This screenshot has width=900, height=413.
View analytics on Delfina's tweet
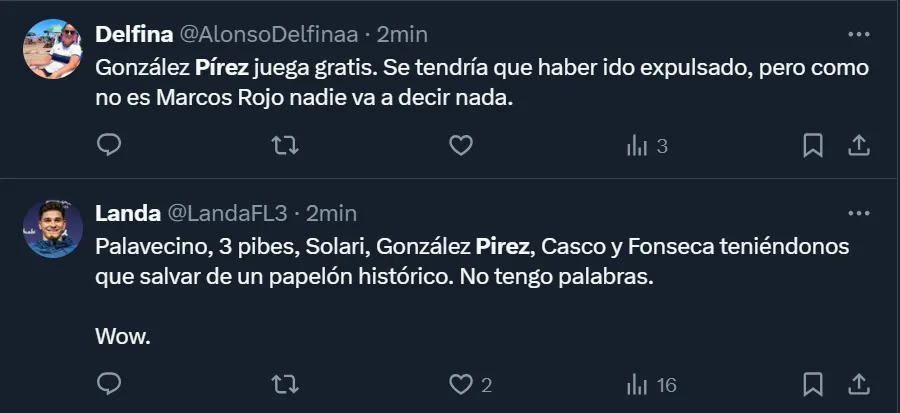pos(646,146)
